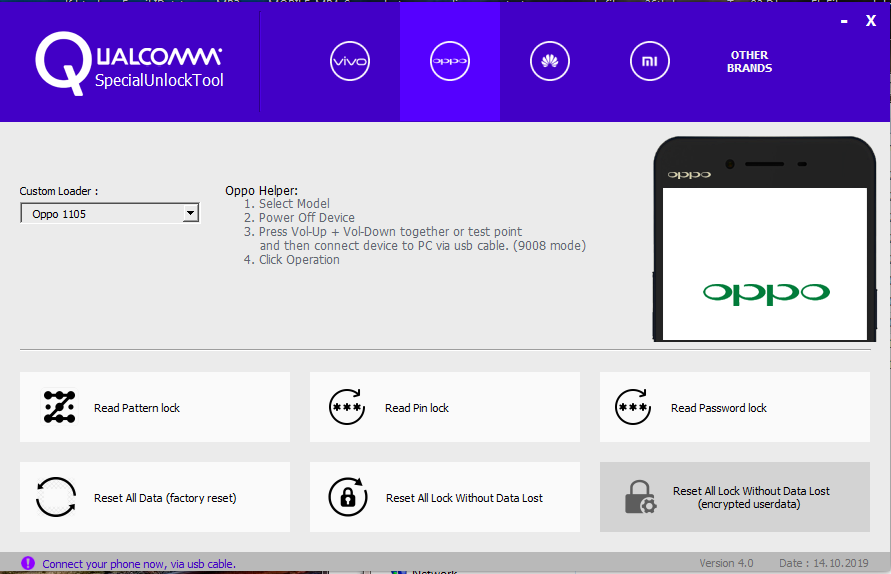891x574 pixels.
Task: Click the '2. Power Off Device' instruction
Action: [299, 218]
